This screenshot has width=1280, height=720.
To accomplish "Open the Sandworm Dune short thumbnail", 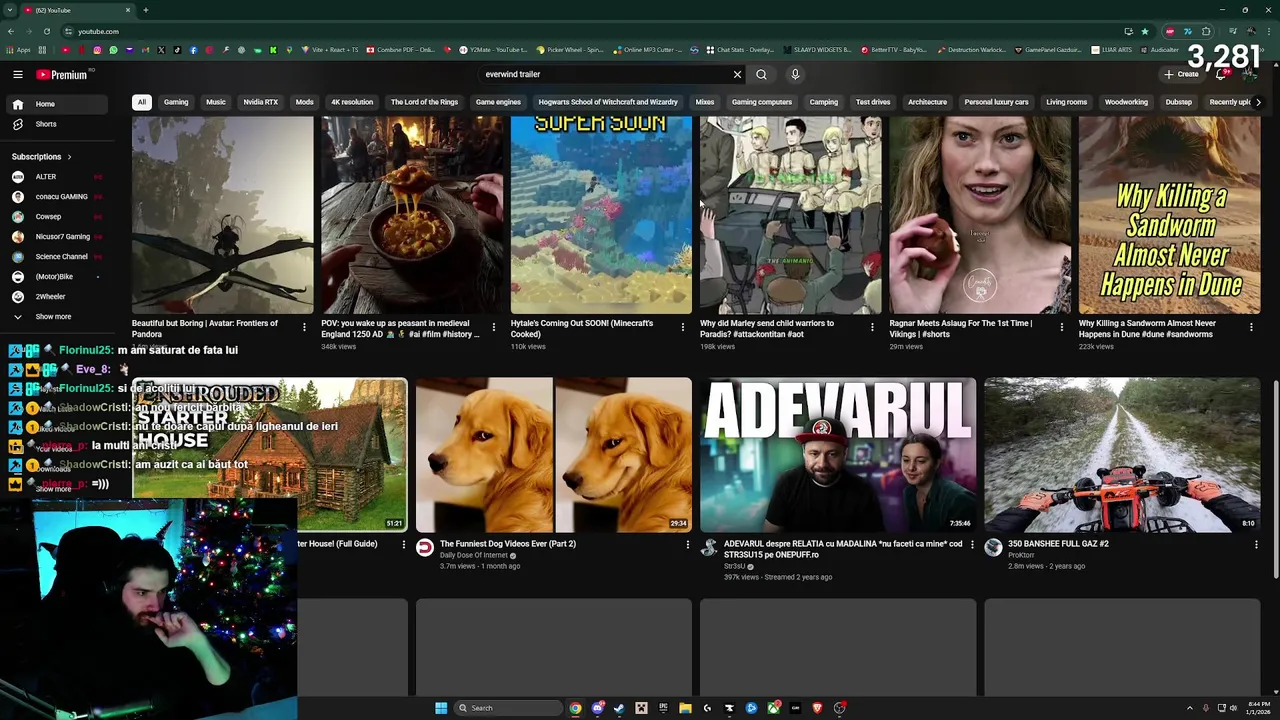I will click(x=1170, y=215).
